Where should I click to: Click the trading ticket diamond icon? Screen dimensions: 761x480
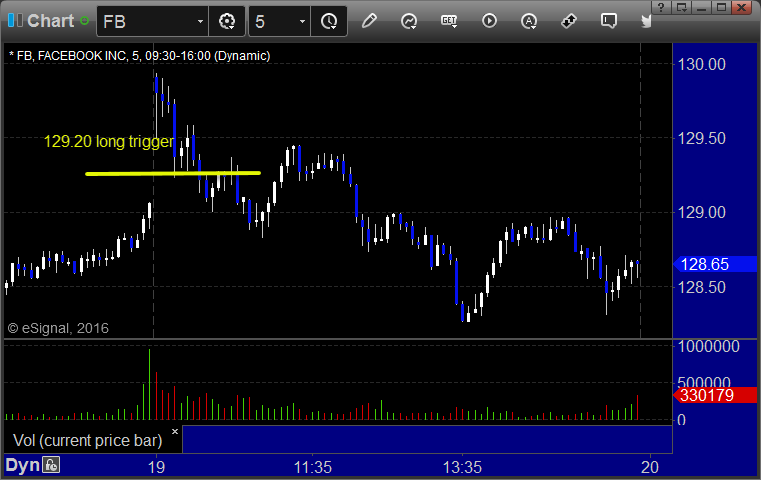tap(568, 21)
